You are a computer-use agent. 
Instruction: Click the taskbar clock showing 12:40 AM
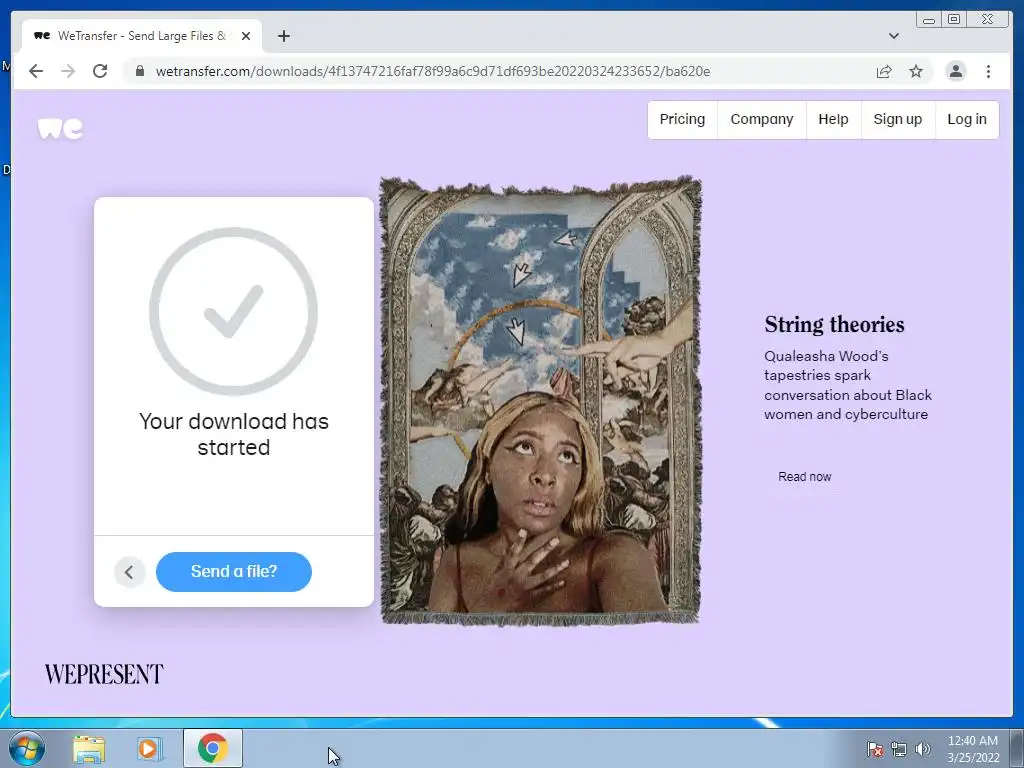pos(973,749)
